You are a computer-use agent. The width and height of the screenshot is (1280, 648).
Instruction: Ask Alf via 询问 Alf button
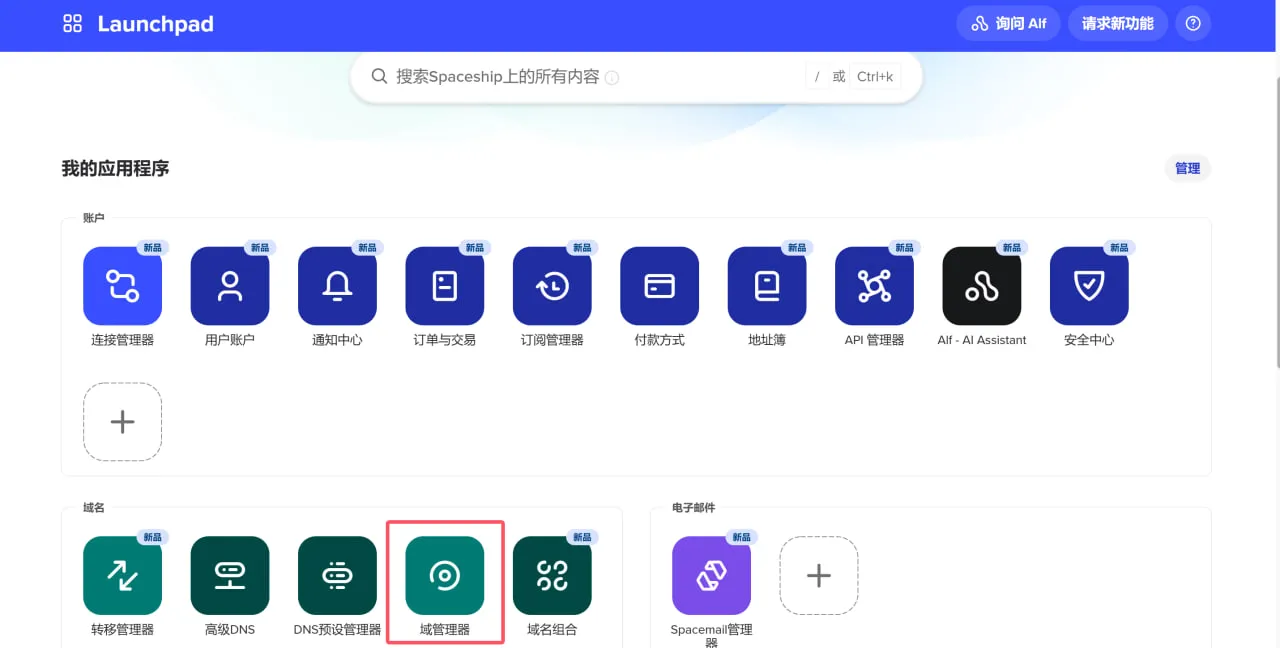[x=1008, y=23]
